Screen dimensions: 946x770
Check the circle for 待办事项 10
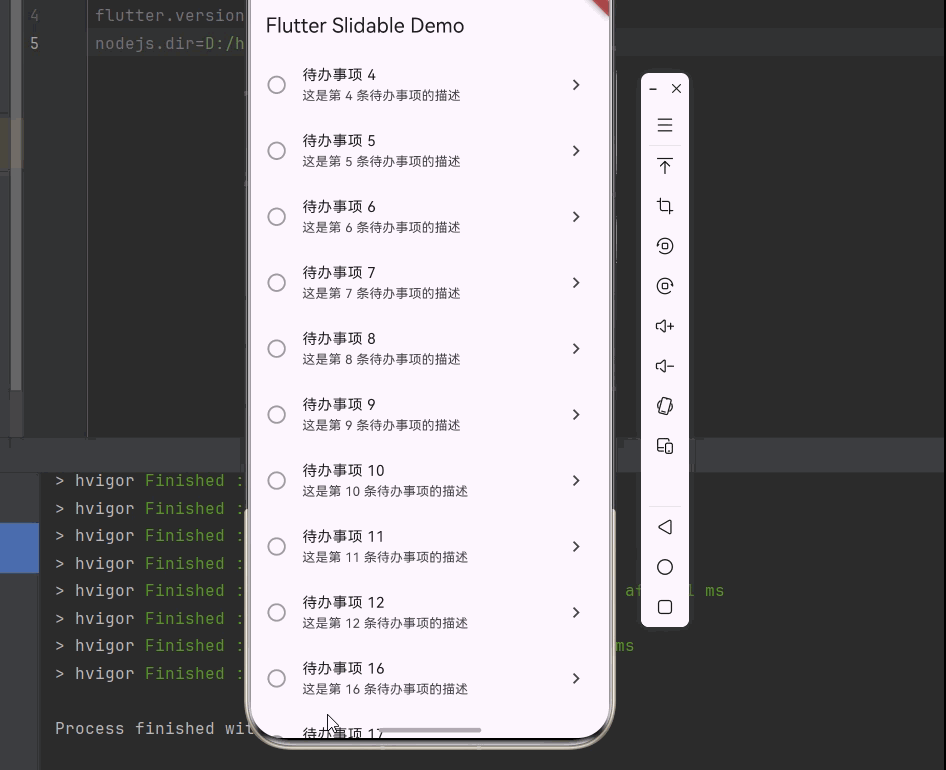(276, 480)
